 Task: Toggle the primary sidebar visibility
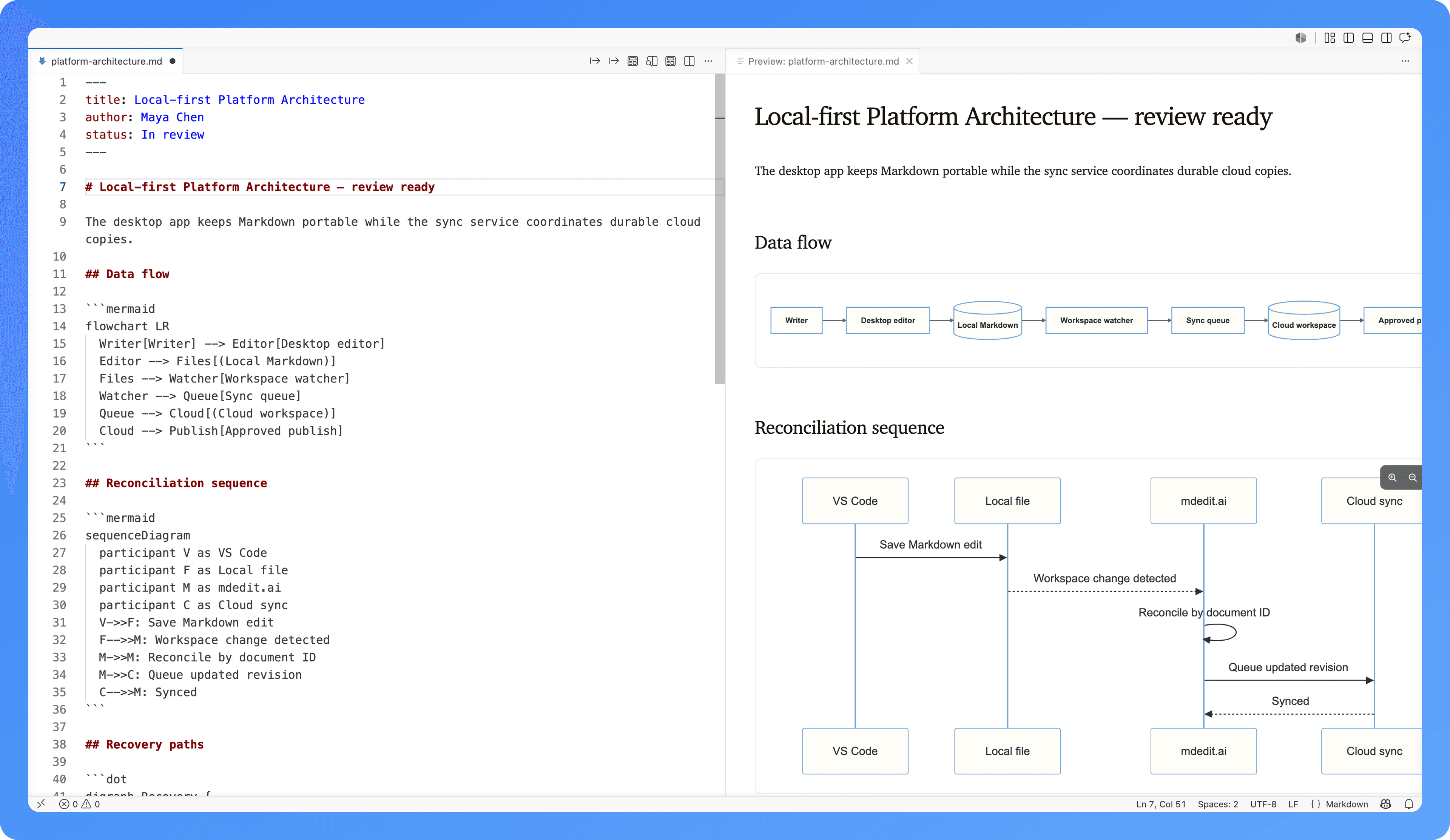(x=1349, y=38)
